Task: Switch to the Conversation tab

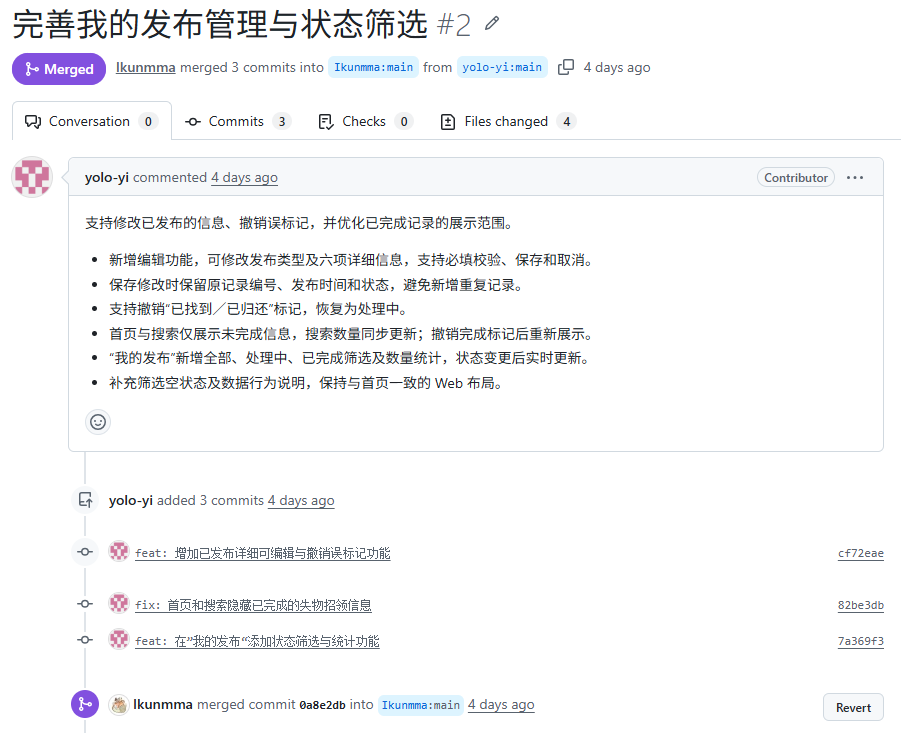Action: coord(92,121)
